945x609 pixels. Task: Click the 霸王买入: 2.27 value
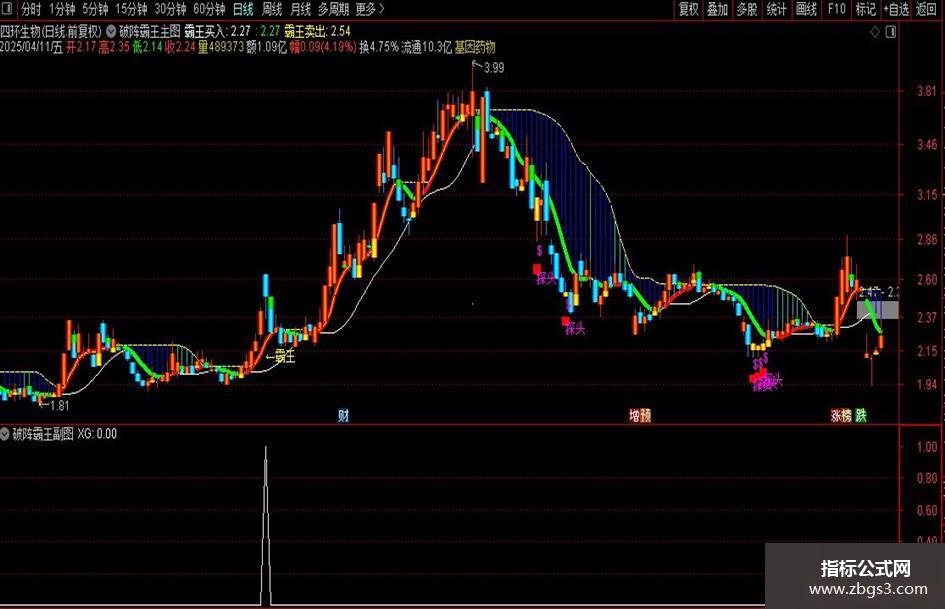tap(217, 31)
